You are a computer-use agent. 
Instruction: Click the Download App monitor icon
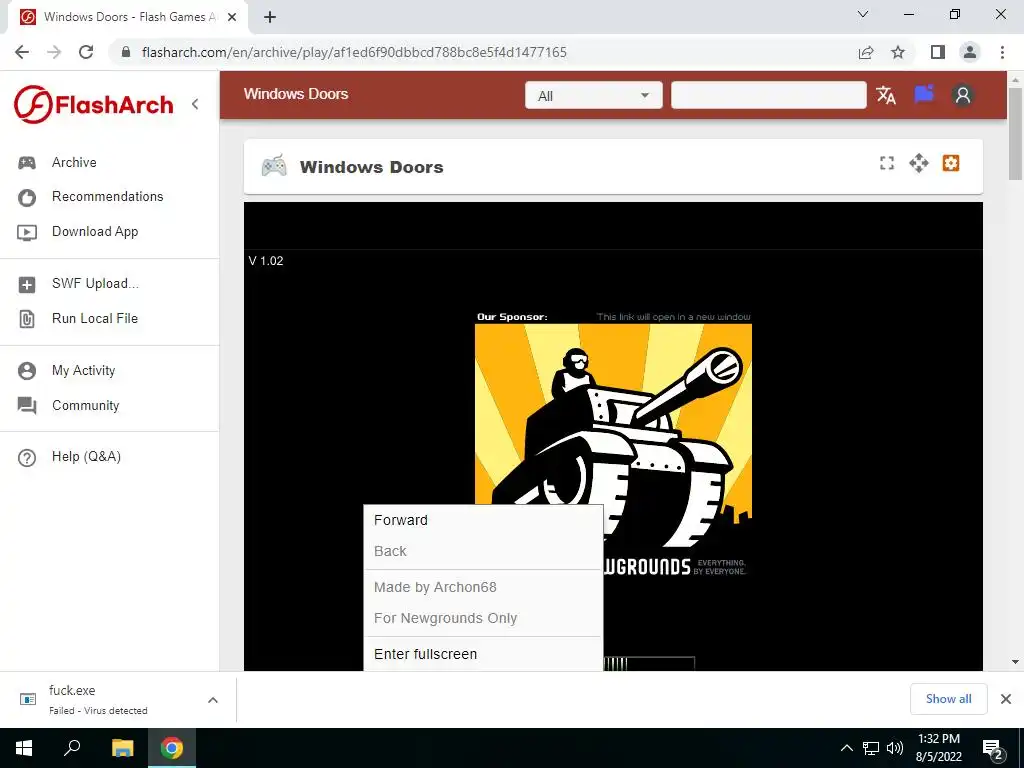pos(27,232)
